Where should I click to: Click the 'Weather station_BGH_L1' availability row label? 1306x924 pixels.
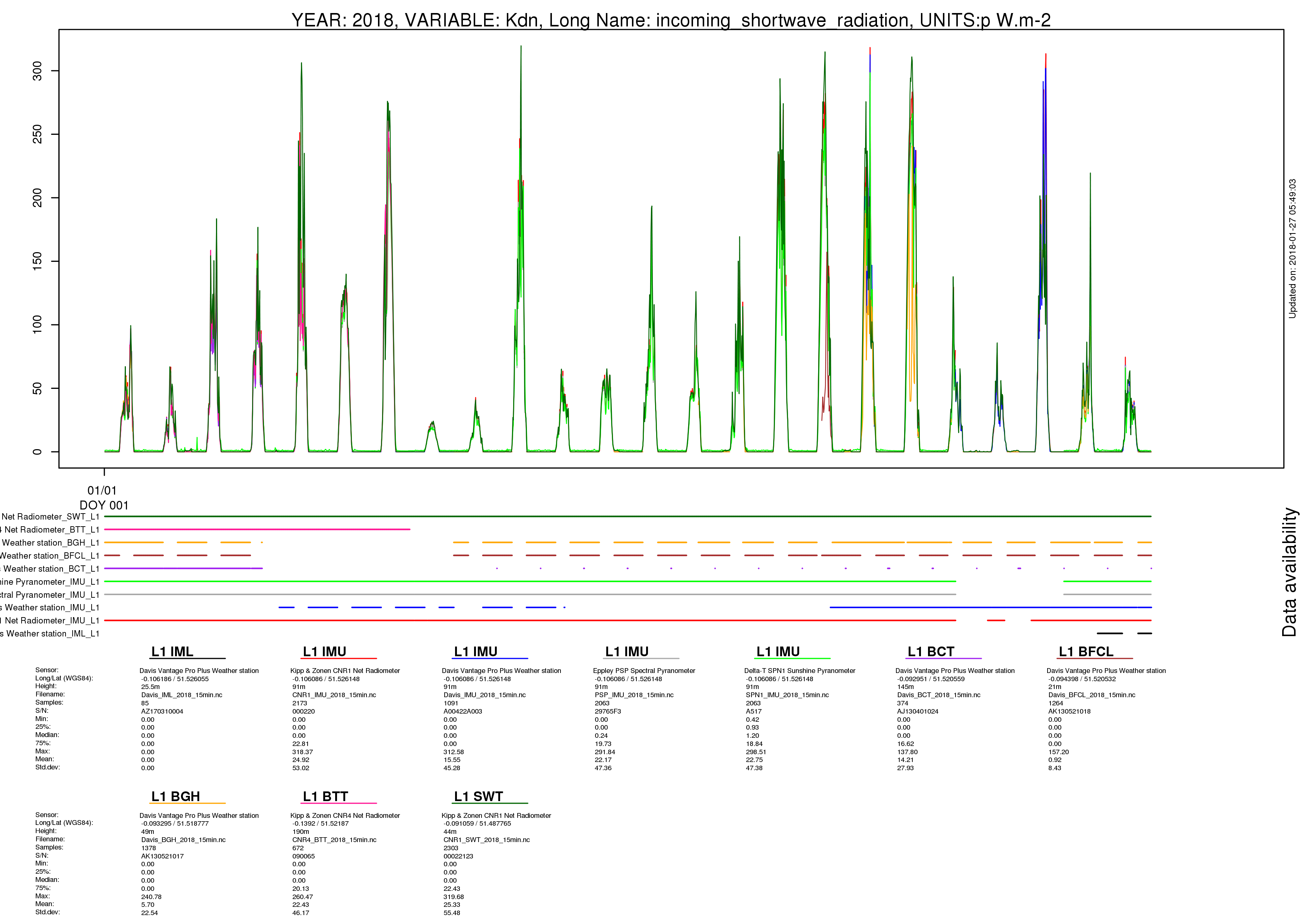(50, 543)
